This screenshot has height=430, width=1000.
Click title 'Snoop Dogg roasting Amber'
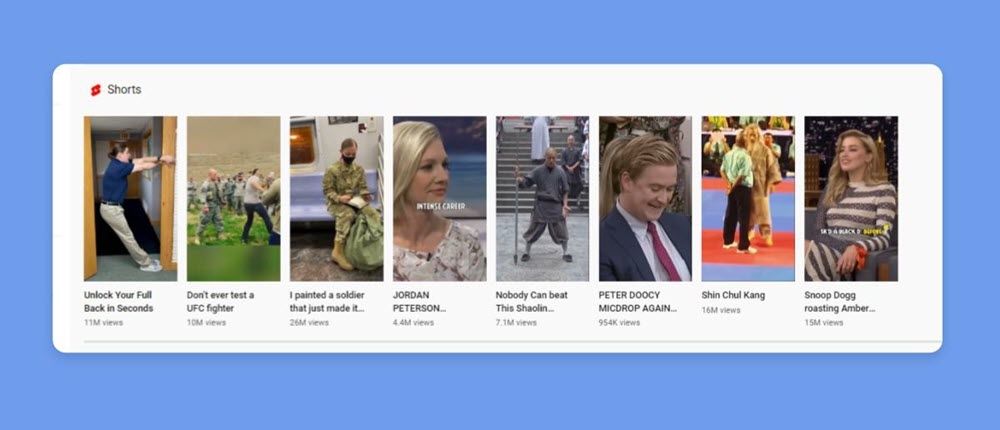[x=840, y=302]
